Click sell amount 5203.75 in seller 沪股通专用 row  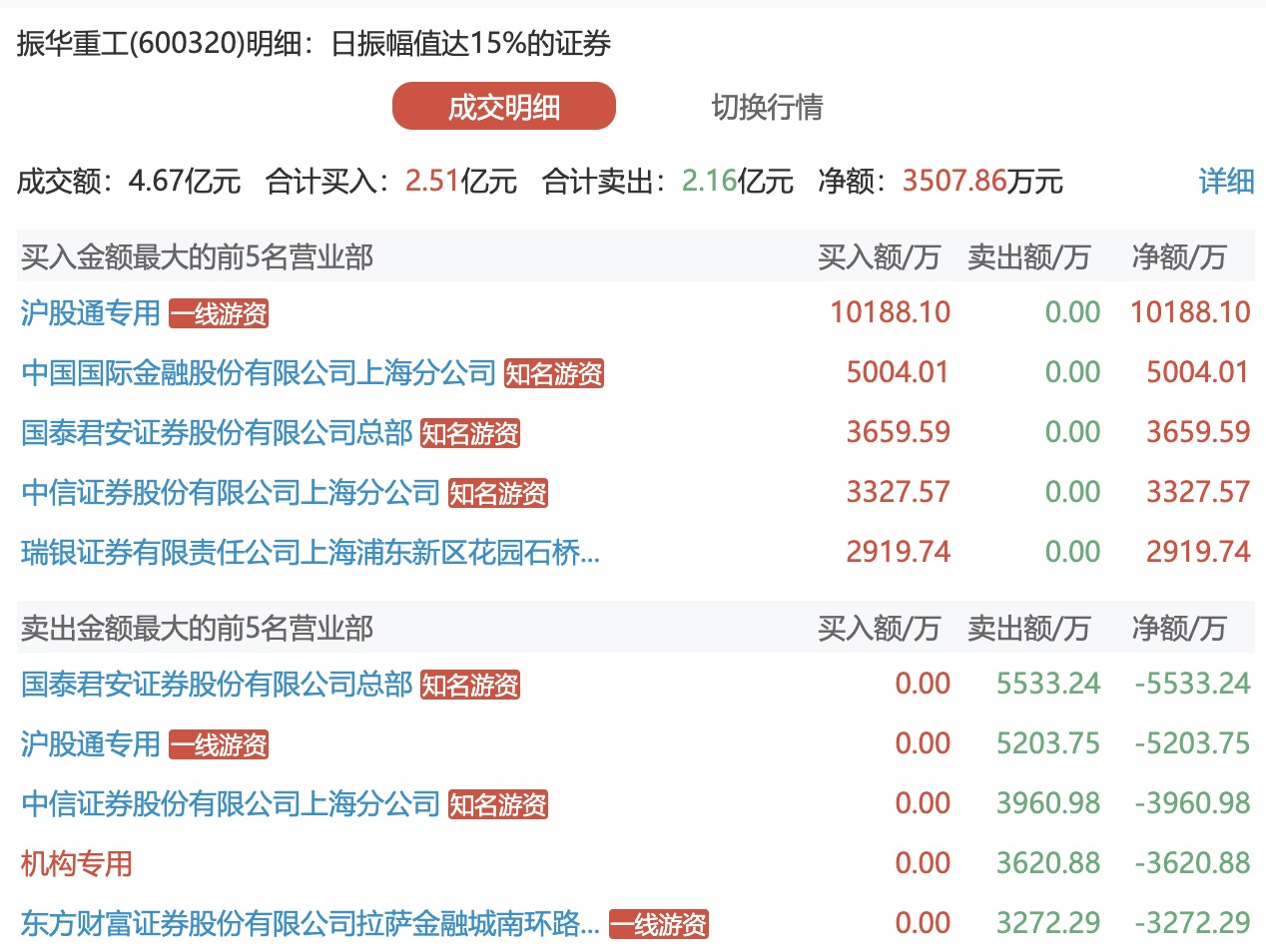1048,744
